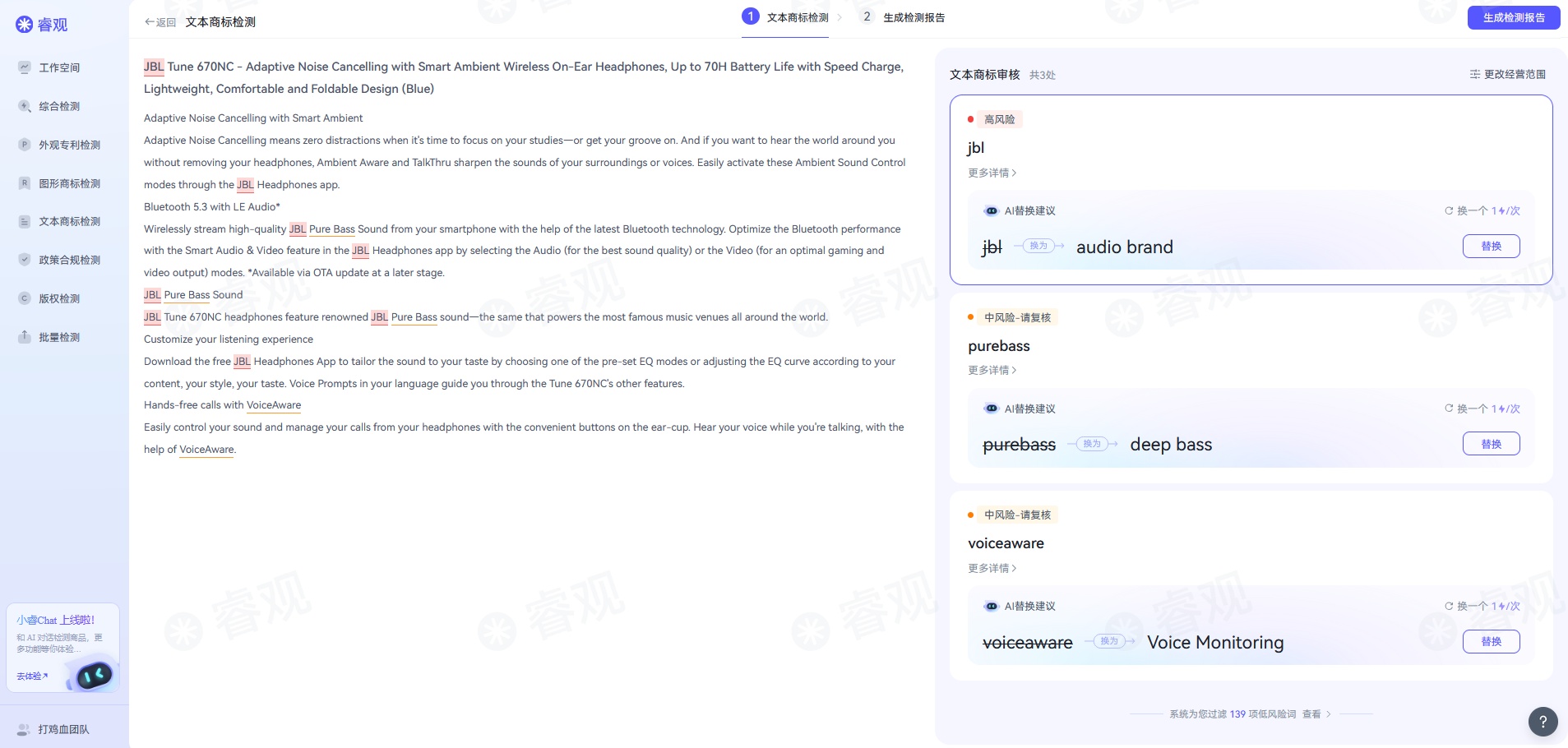Open 工作空间 from the sidebar menu
Viewport: 1568px width, 748px height.
(x=59, y=67)
